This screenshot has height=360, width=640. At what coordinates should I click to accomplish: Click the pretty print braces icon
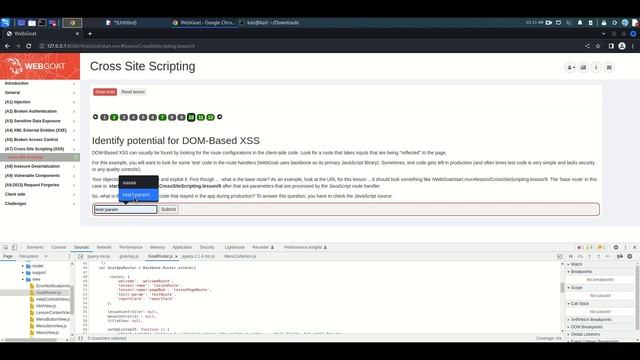(80, 338)
